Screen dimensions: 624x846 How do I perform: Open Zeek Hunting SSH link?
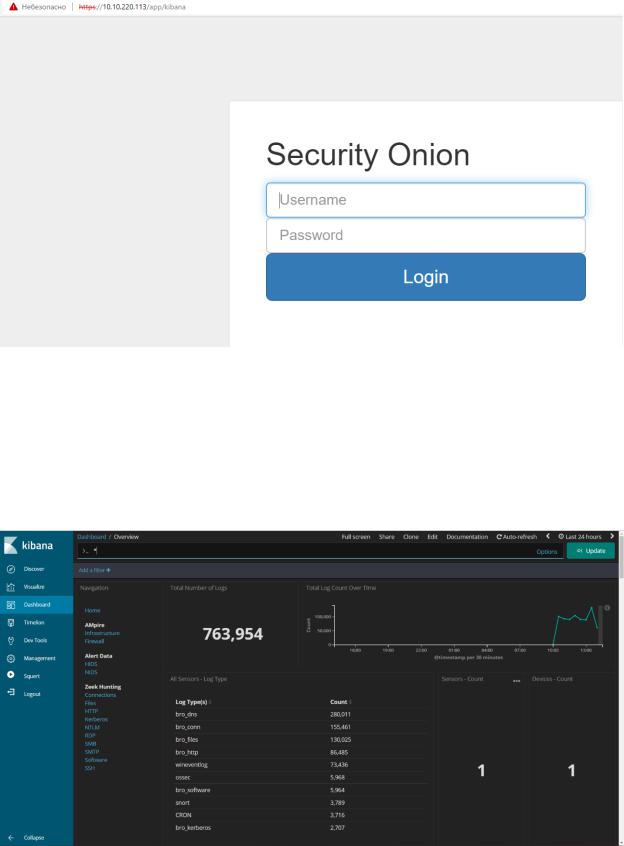point(90,768)
